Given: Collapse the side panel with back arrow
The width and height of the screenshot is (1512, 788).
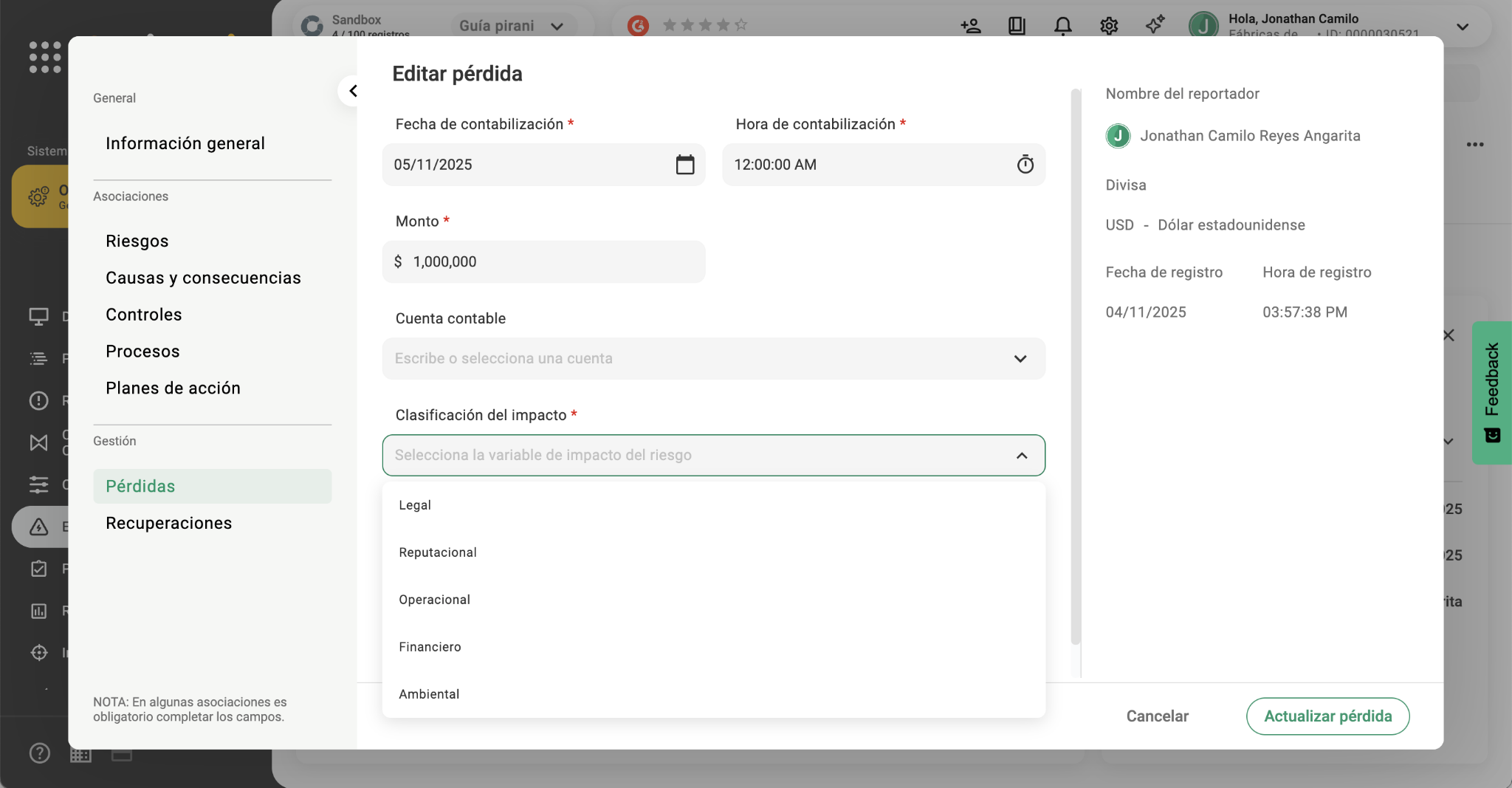Looking at the screenshot, I should tap(353, 91).
